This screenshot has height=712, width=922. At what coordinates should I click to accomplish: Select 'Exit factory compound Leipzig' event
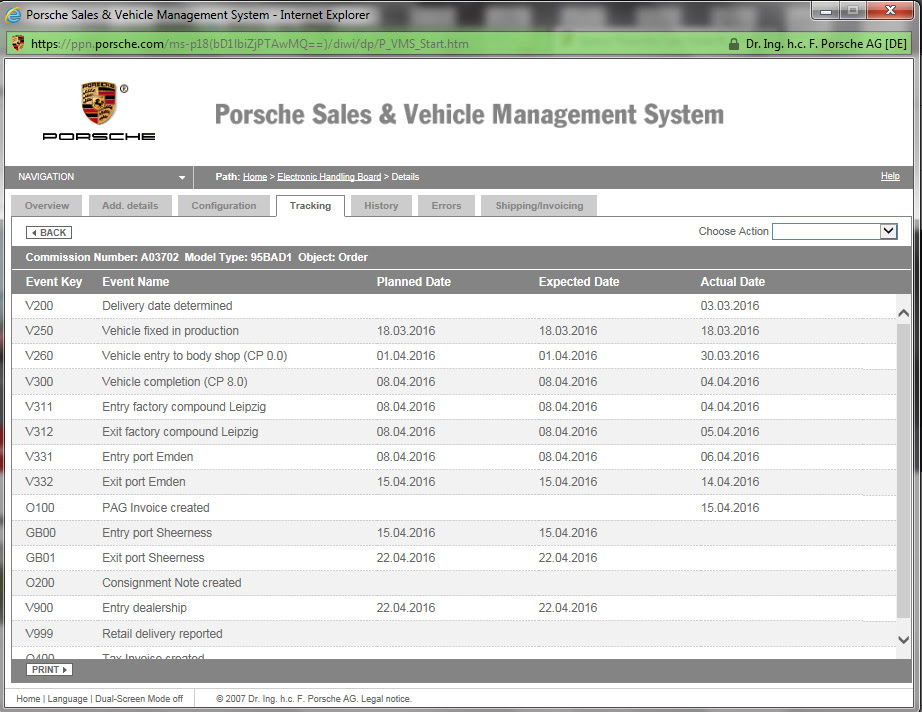tap(180, 432)
